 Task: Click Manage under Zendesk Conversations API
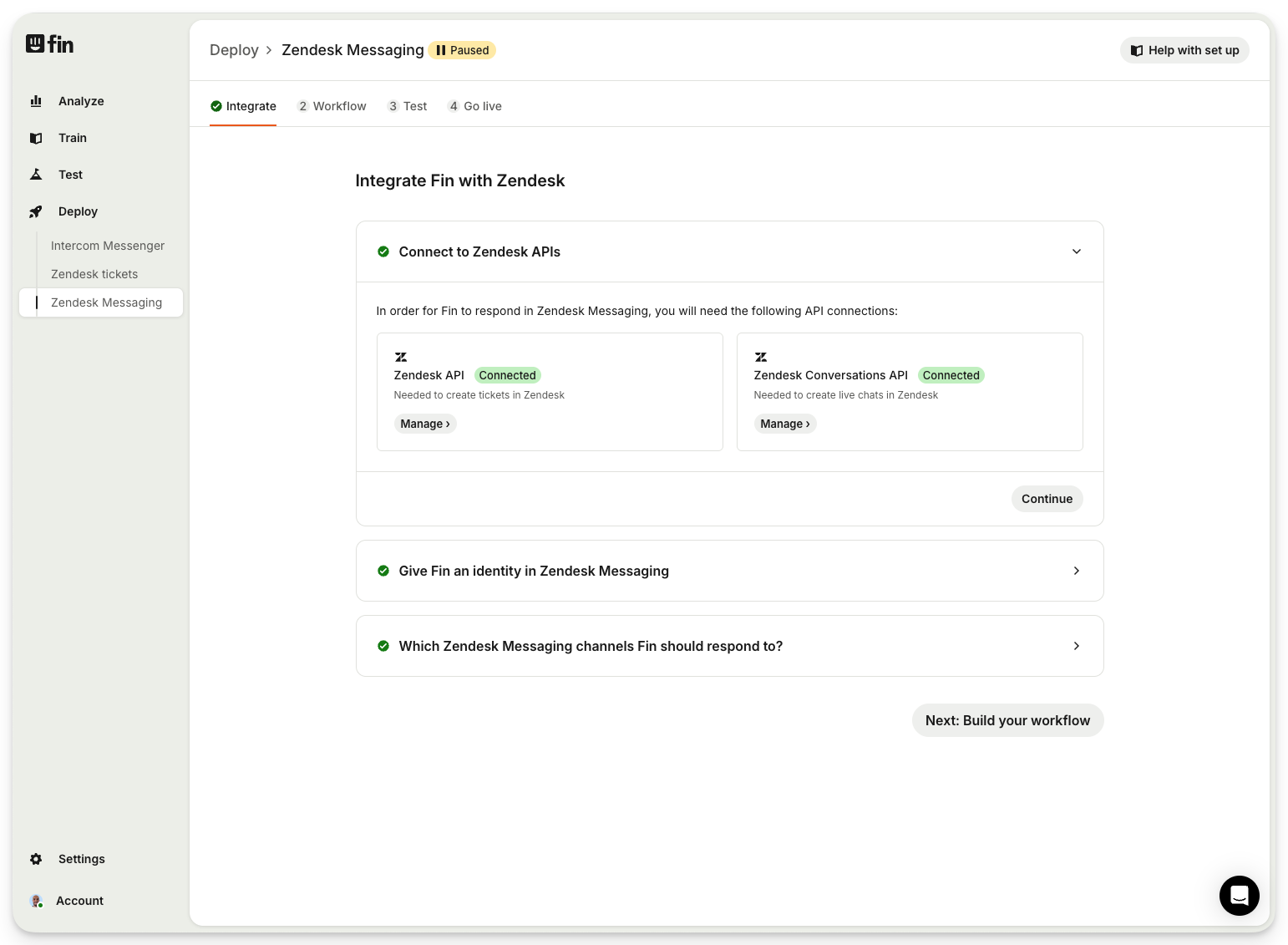coord(784,424)
